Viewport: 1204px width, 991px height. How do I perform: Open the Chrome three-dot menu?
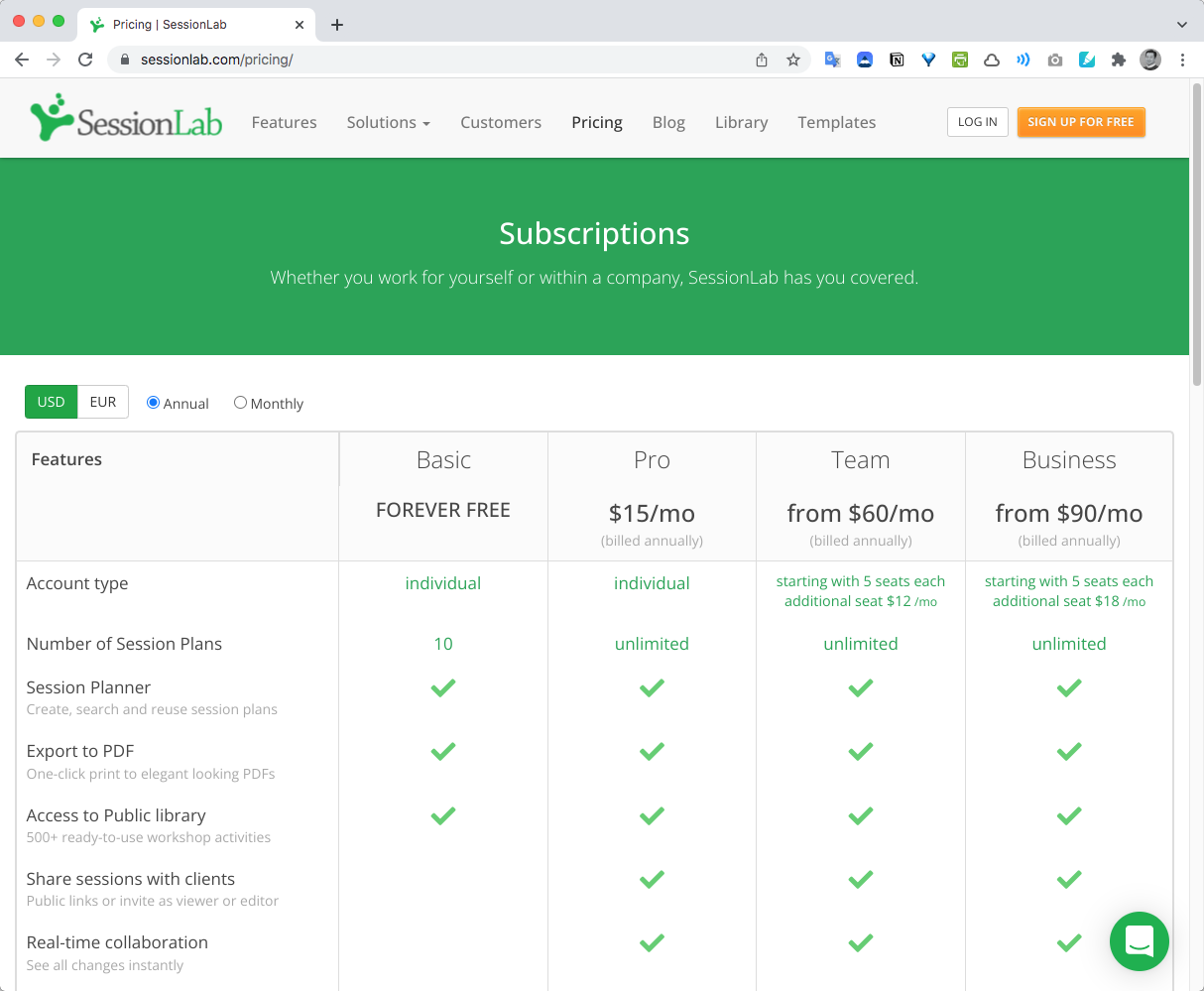(1182, 60)
